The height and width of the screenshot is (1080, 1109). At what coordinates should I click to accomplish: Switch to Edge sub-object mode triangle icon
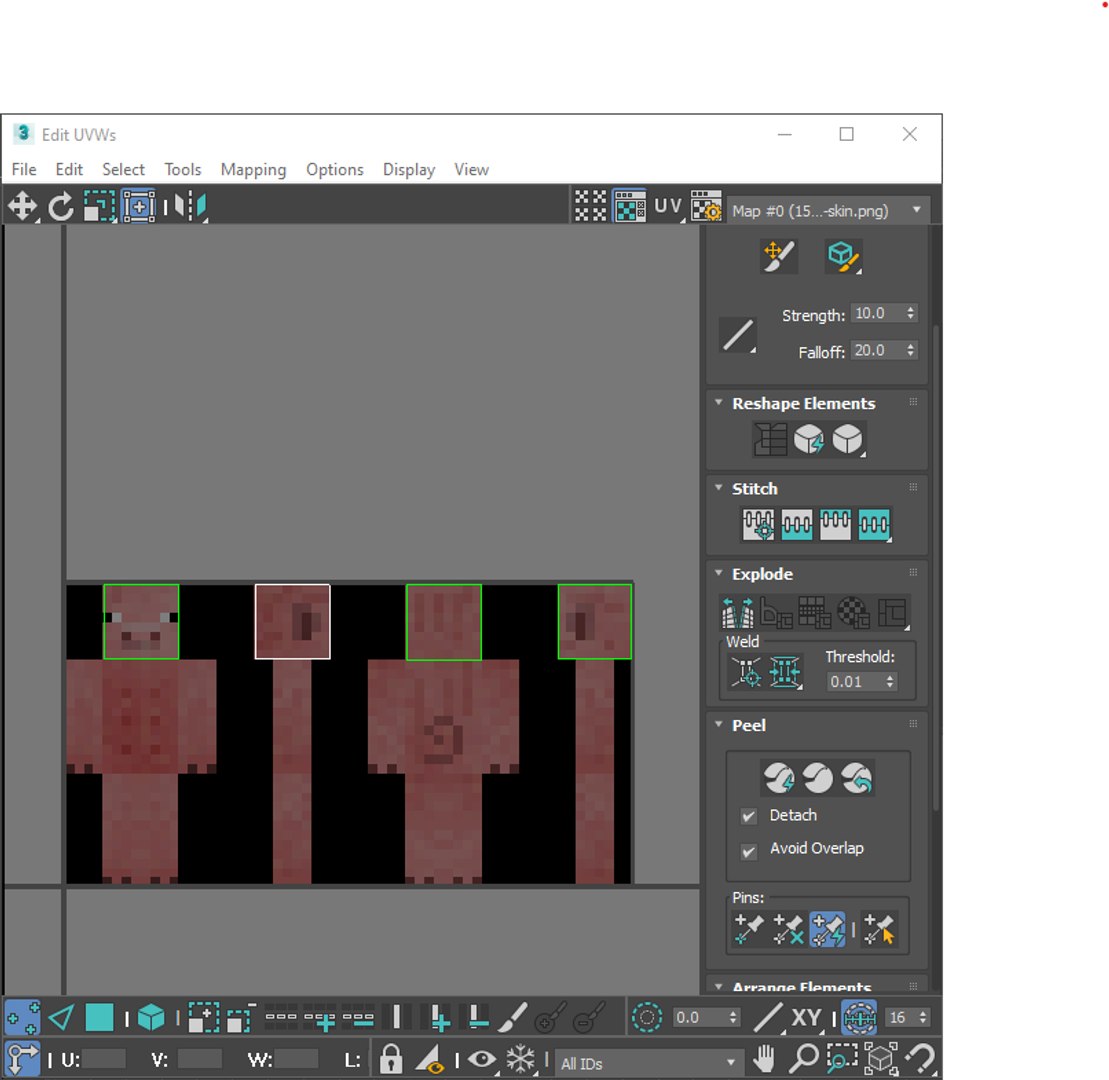click(x=62, y=1018)
